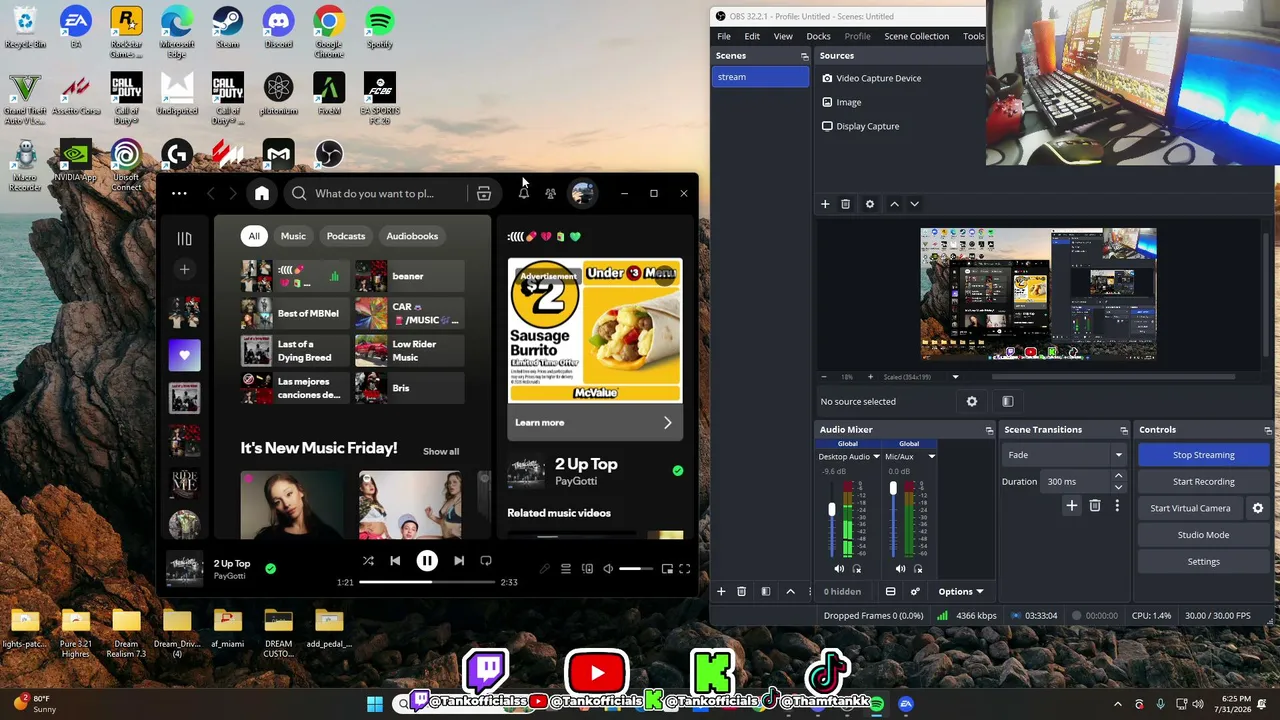The image size is (1280, 720).
Task: Switch Spotify to fullscreen view
Action: 685,569
